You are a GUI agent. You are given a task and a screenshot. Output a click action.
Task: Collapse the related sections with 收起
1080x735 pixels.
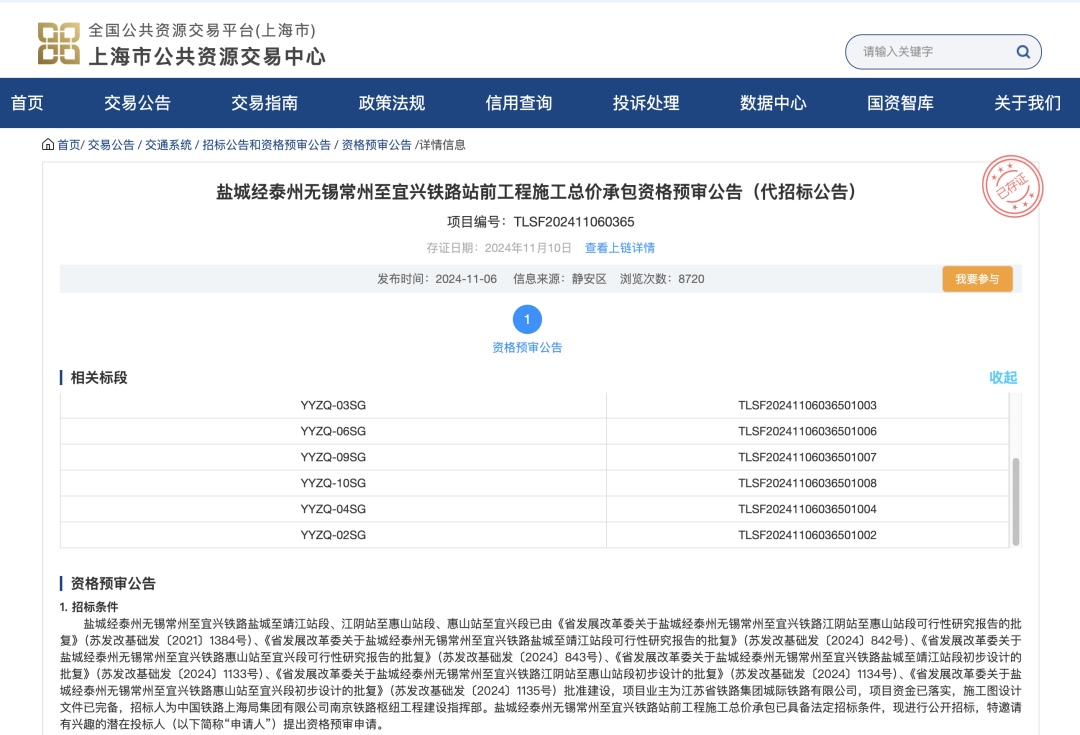1003,377
